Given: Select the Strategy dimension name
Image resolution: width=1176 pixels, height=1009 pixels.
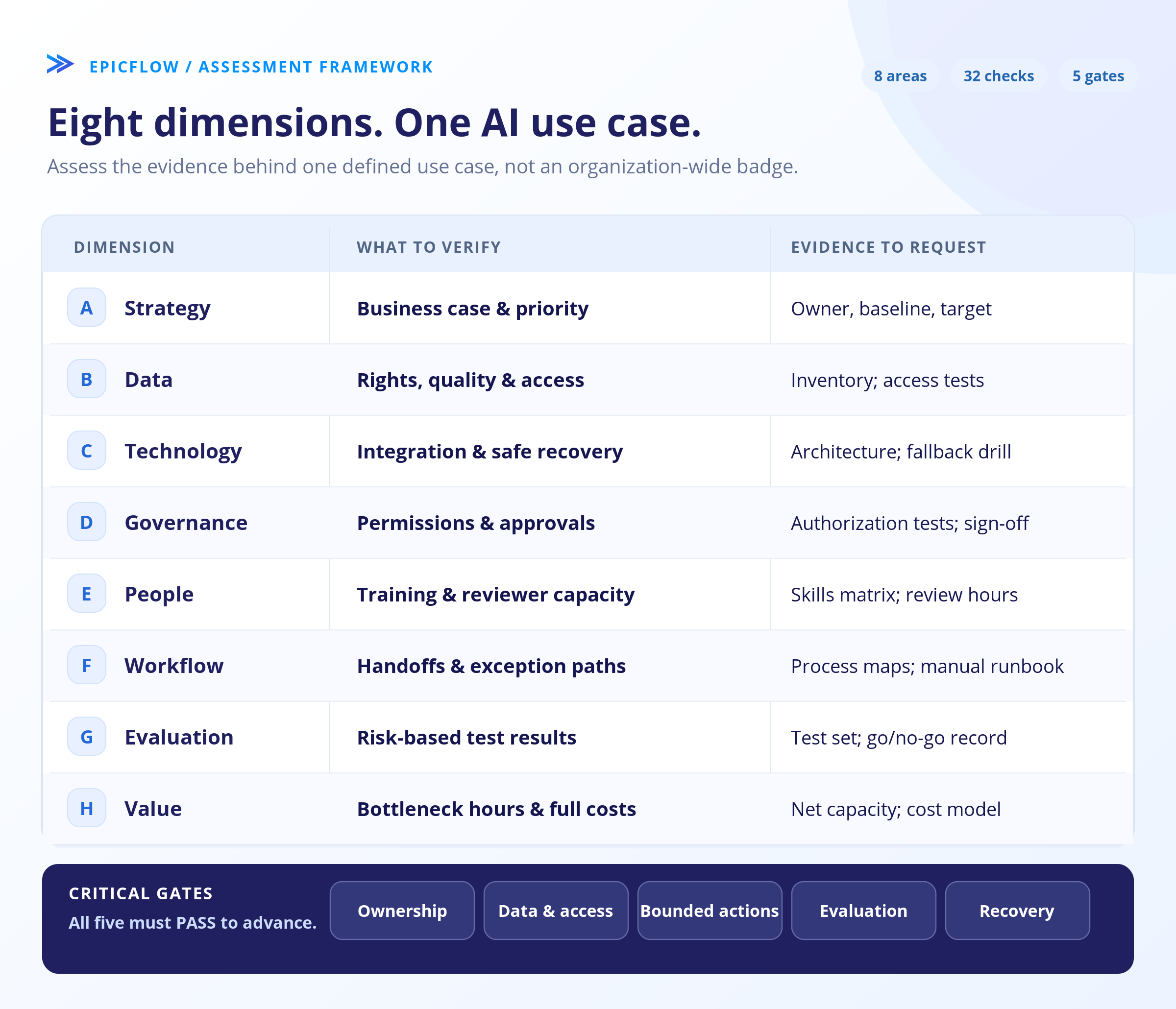Looking at the screenshot, I should tap(168, 308).
